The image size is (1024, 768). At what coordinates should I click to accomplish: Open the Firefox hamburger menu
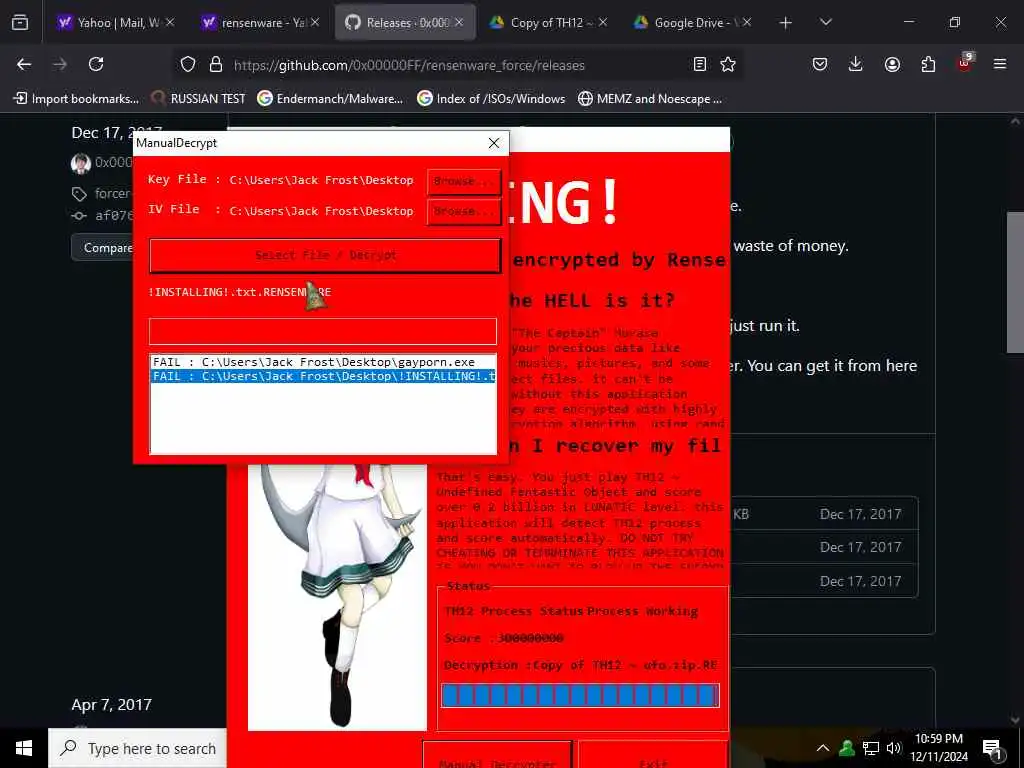point(1000,64)
